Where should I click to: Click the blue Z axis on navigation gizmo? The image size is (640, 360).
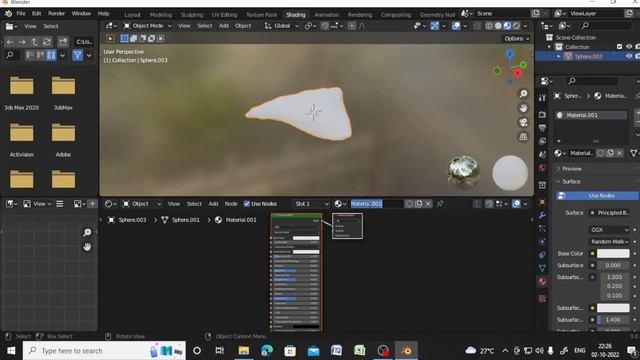[x=510, y=54]
